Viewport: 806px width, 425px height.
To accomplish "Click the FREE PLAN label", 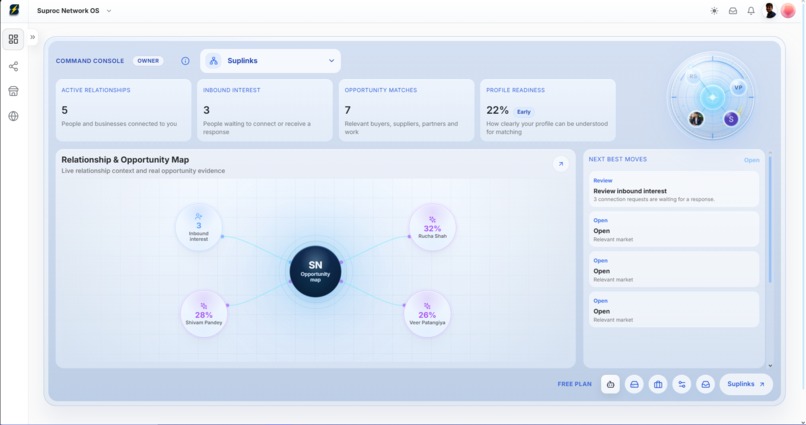I will tap(574, 384).
